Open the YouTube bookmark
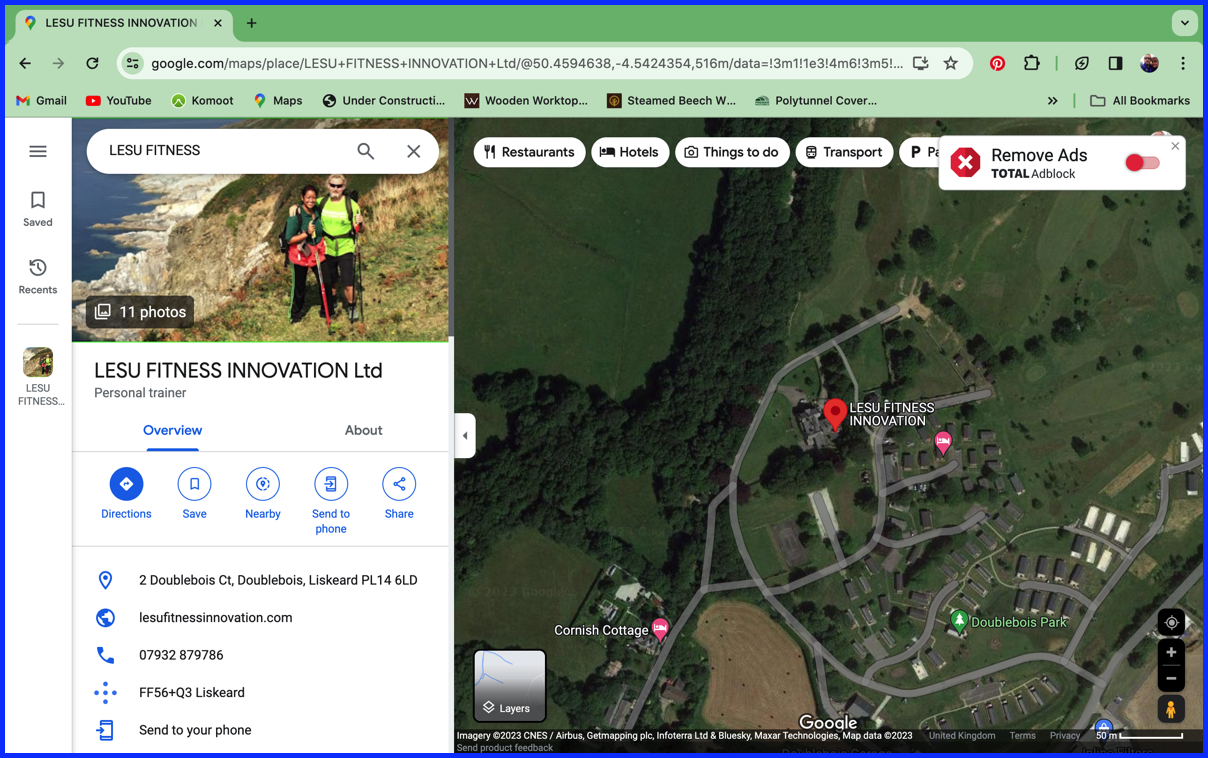 (119, 100)
